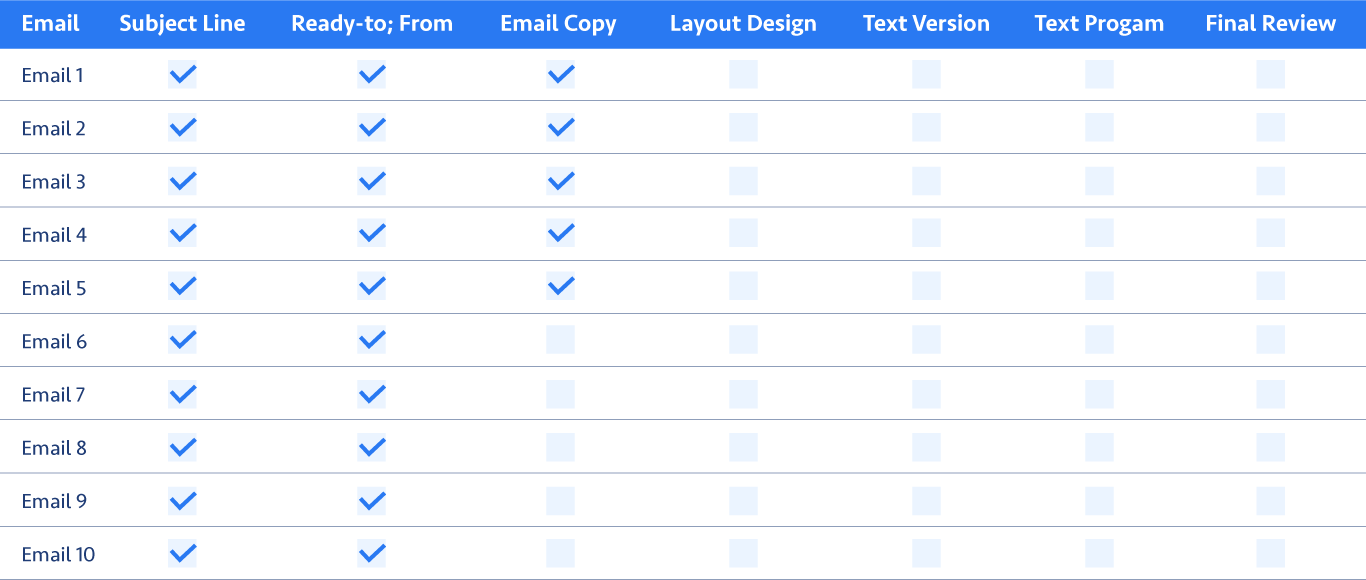Check Final Review box for Email 5
This screenshot has height=580, width=1366.
click(x=1270, y=287)
